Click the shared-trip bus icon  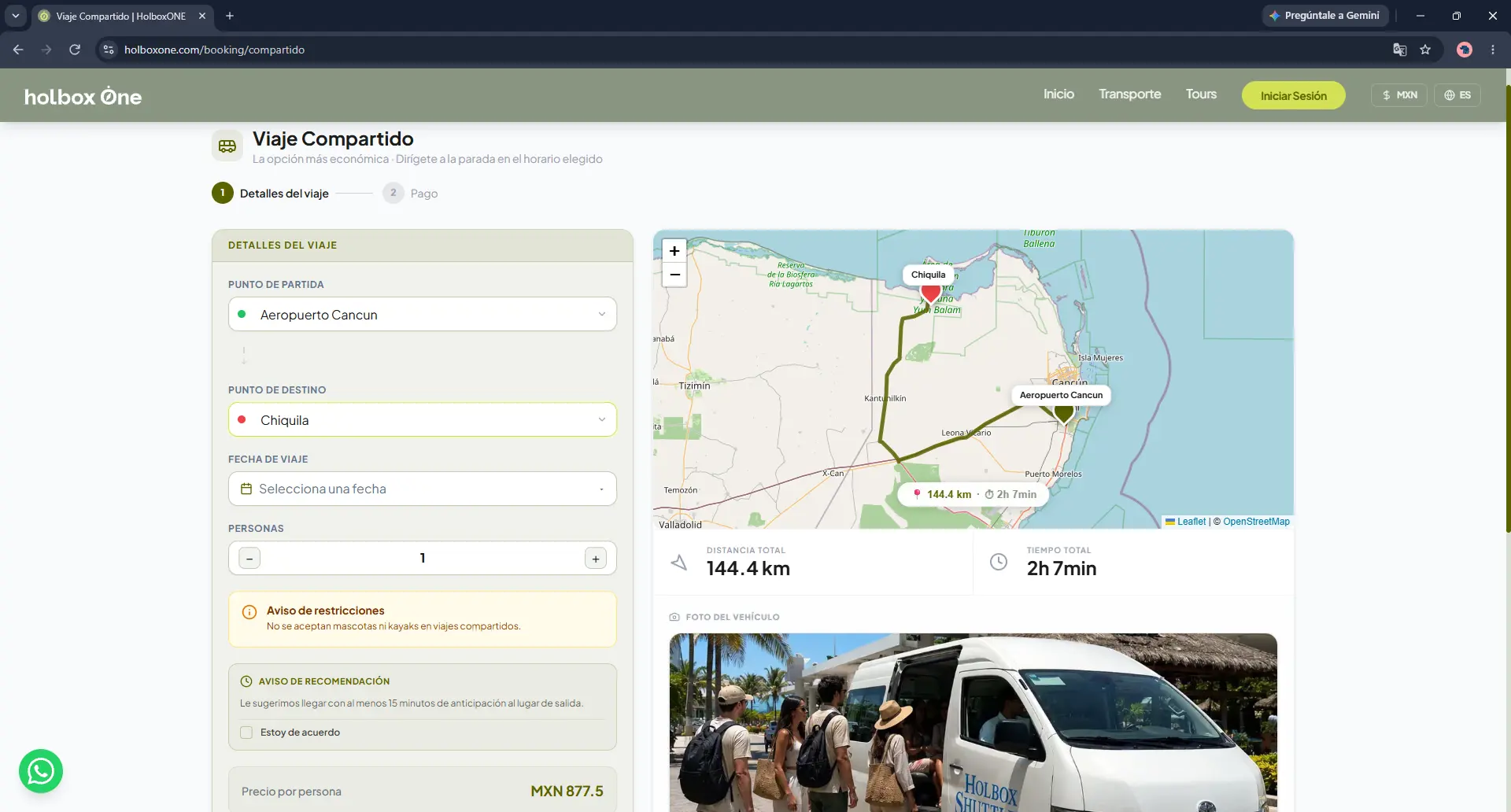(227, 146)
